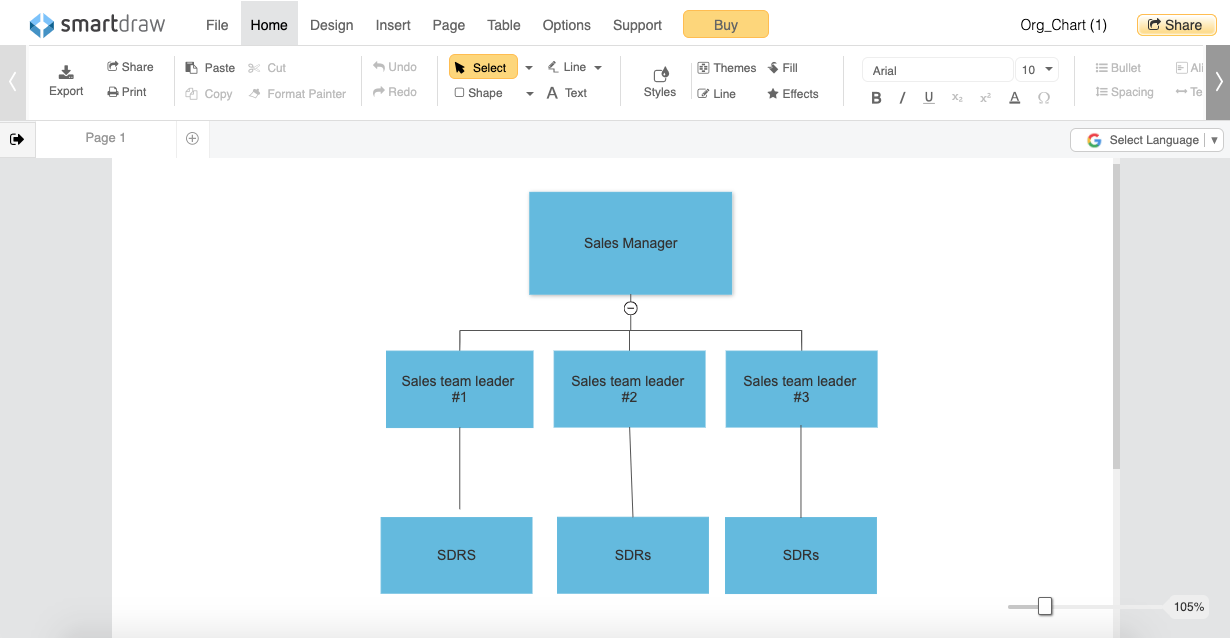Insert a symbol using the omega icon
This screenshot has height=638, width=1230.
(1044, 98)
